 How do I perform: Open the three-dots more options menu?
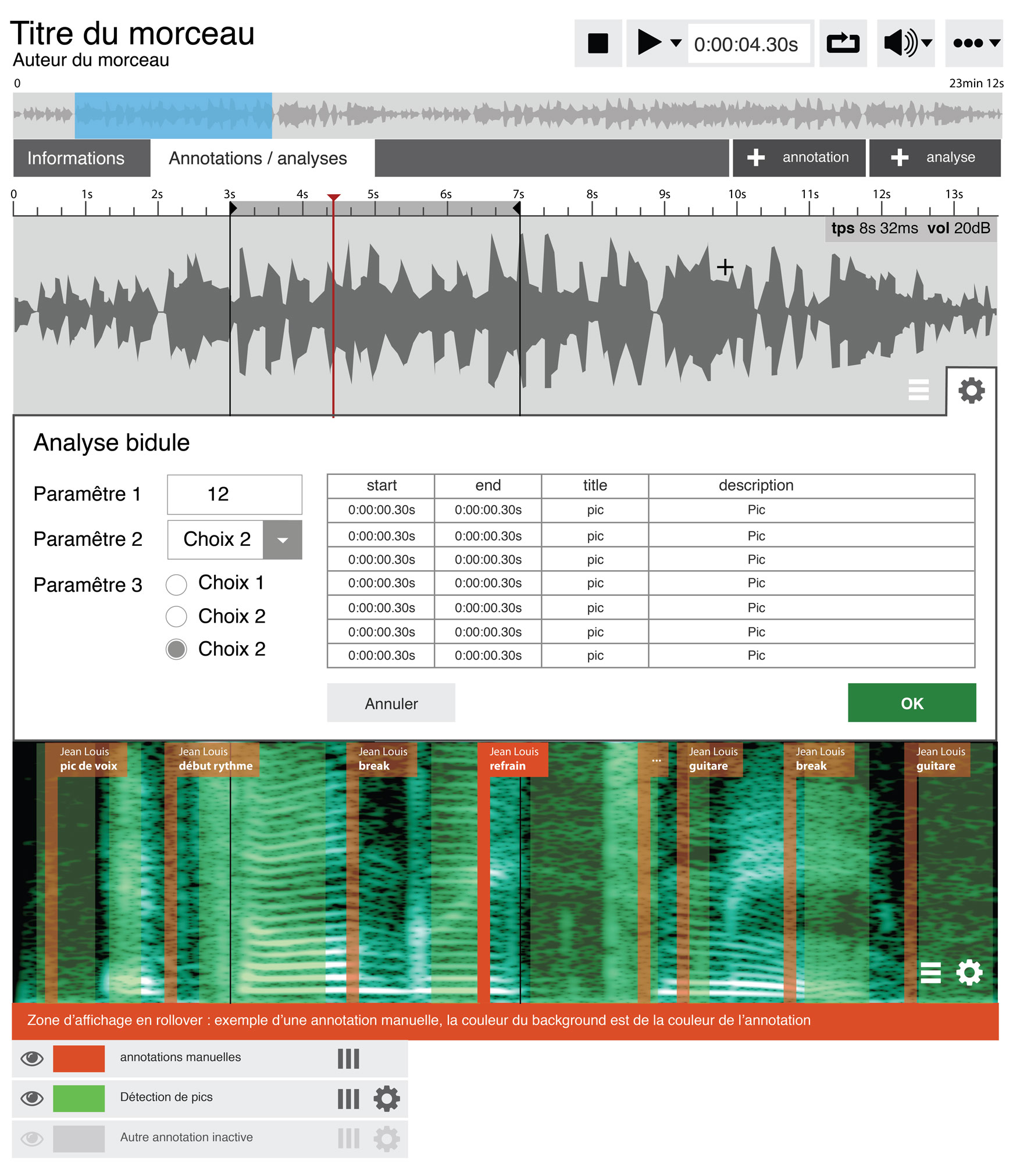click(976, 44)
